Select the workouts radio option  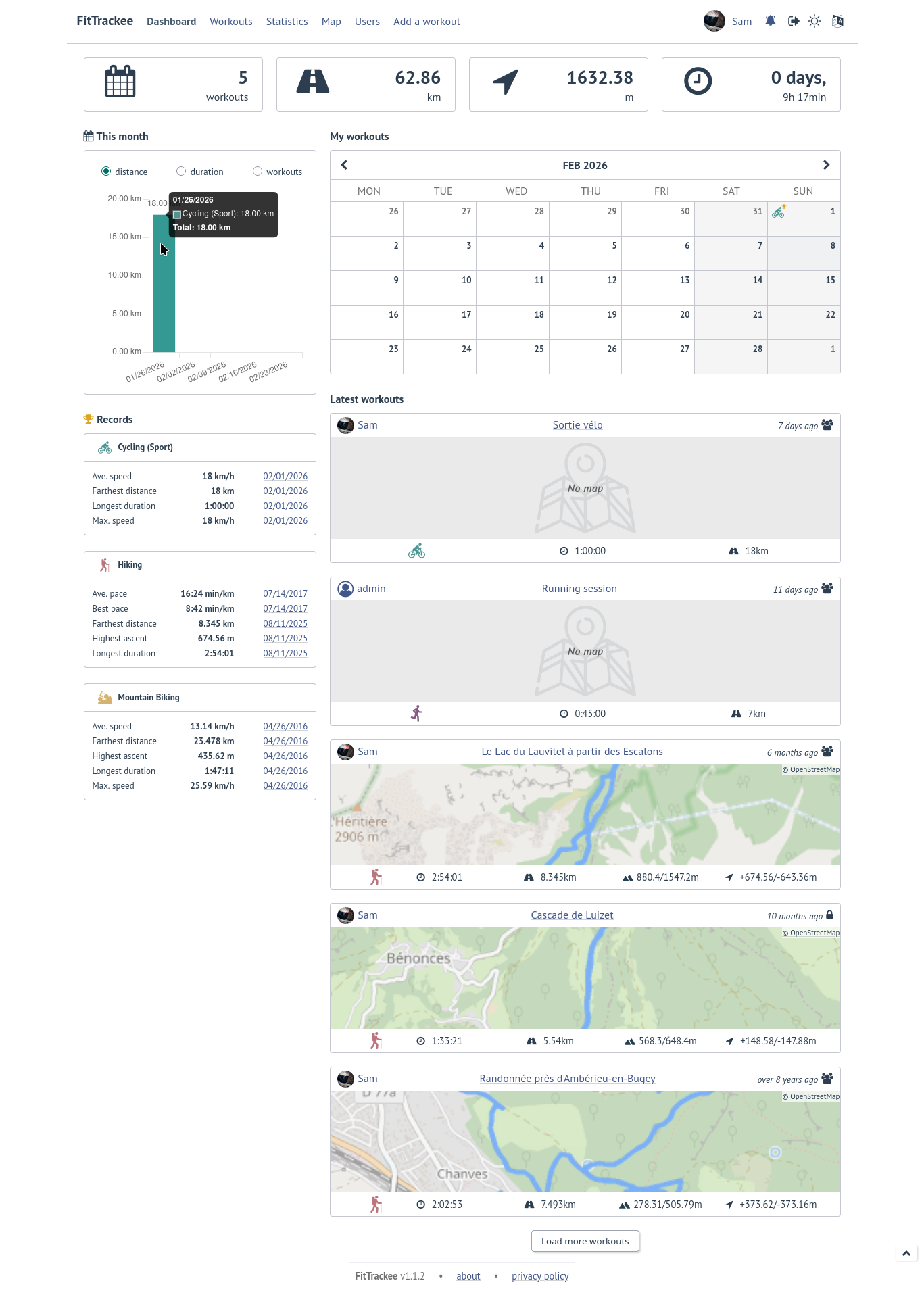pos(258,171)
